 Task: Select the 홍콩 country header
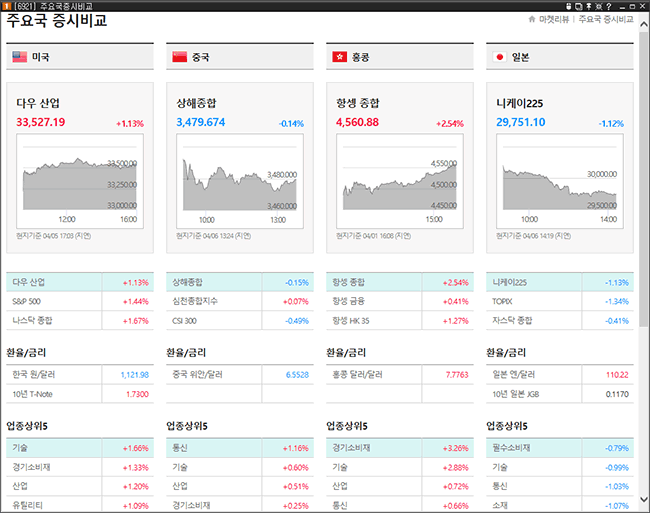point(400,56)
